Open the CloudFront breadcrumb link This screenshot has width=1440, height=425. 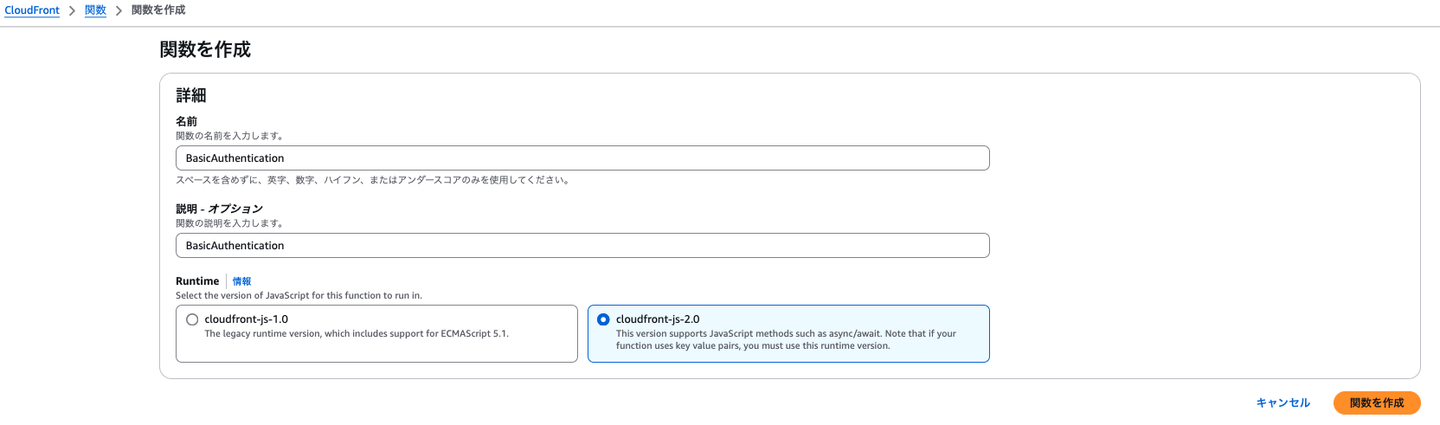(32, 10)
